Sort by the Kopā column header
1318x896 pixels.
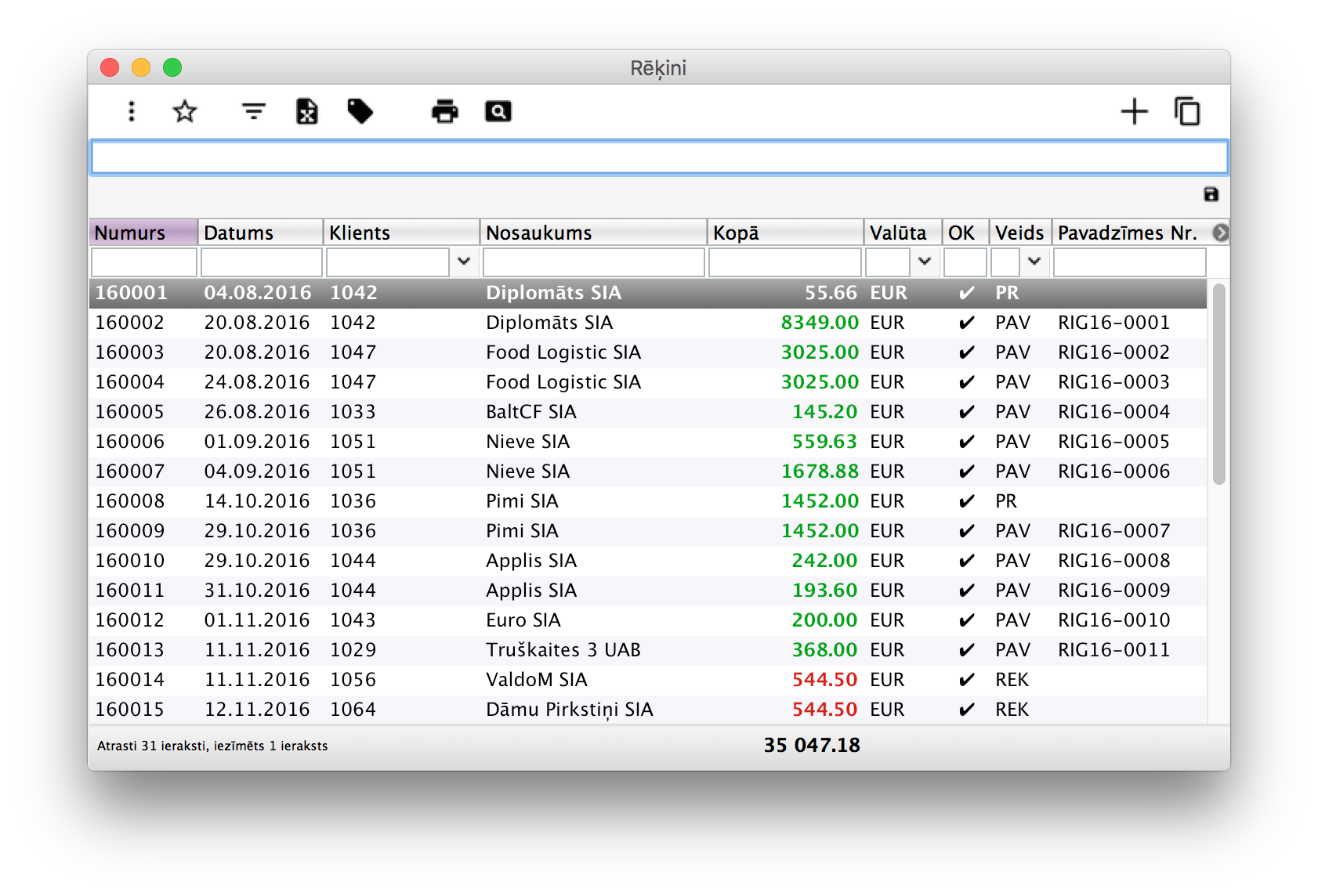coord(784,233)
